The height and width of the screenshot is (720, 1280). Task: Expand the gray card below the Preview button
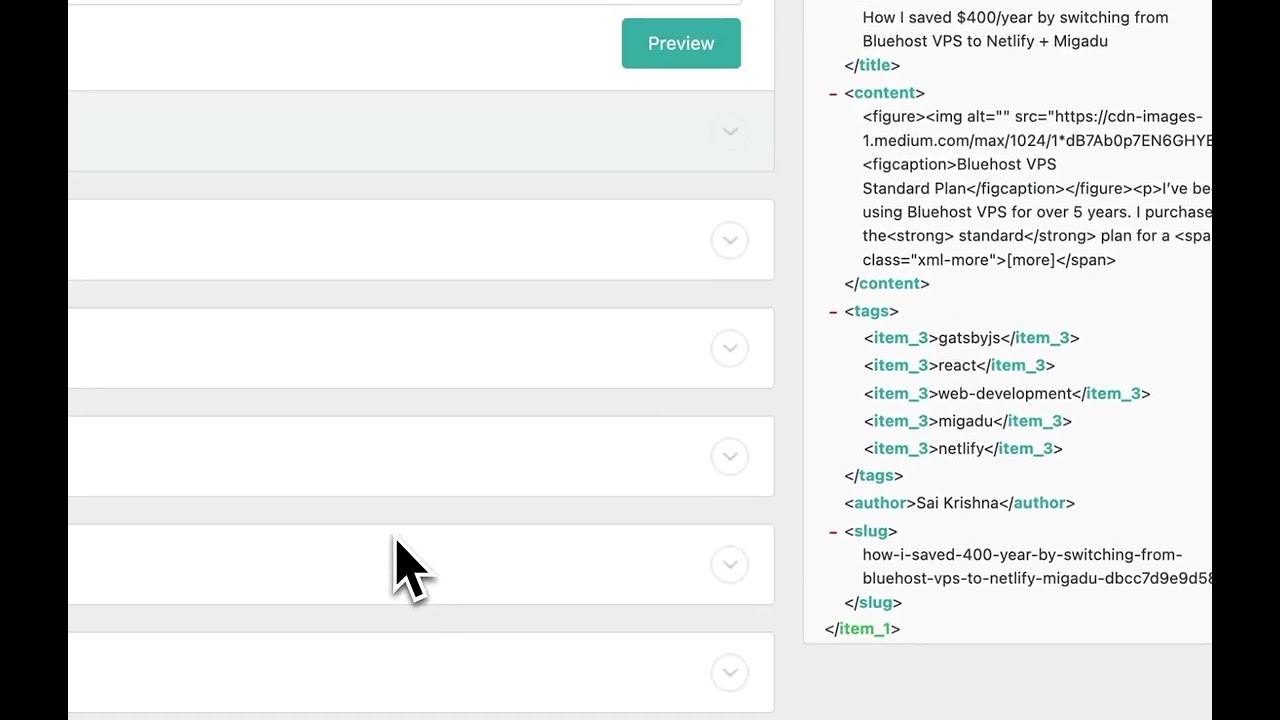(730, 132)
